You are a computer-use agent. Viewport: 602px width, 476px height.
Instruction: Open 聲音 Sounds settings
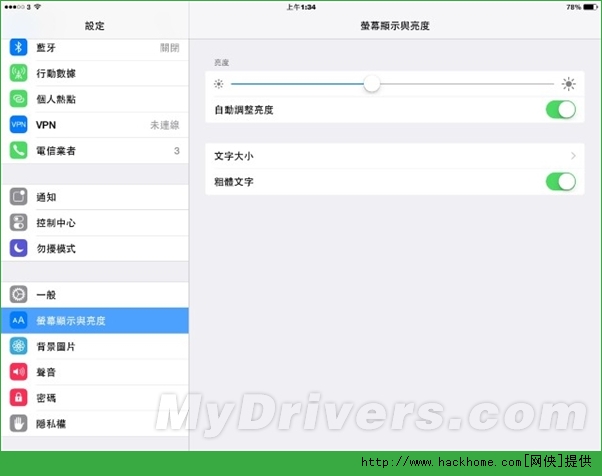(x=95, y=372)
